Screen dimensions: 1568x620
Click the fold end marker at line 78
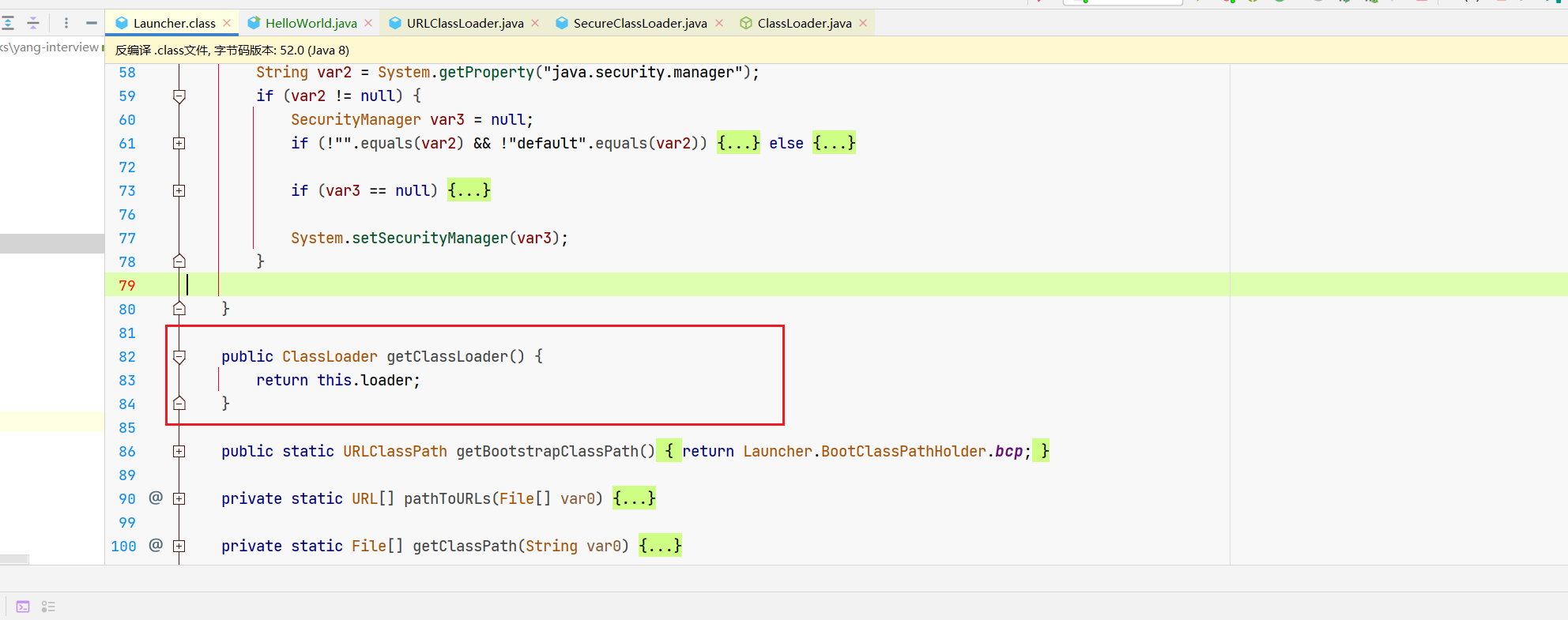179,261
